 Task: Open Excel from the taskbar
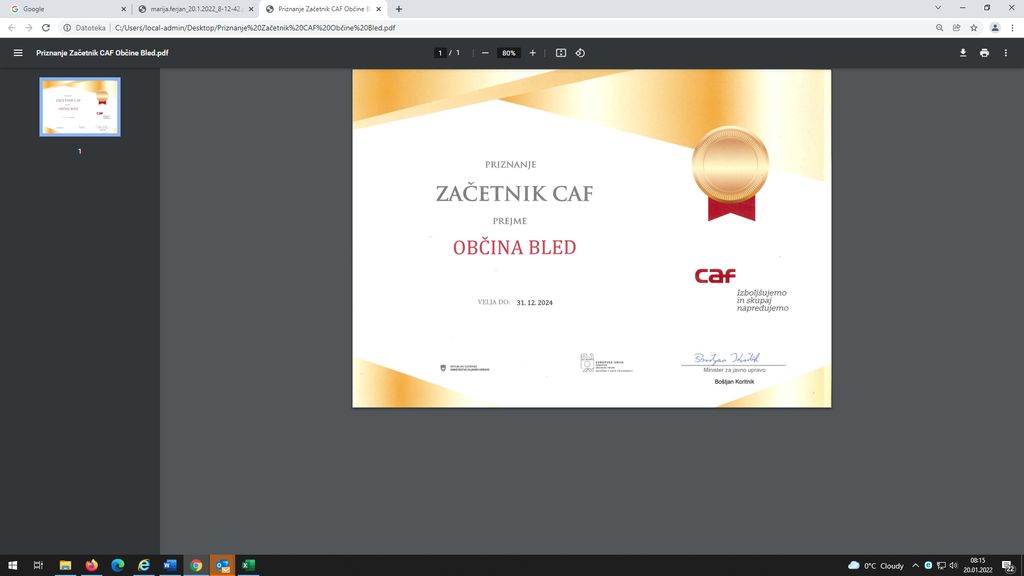[x=248, y=565]
